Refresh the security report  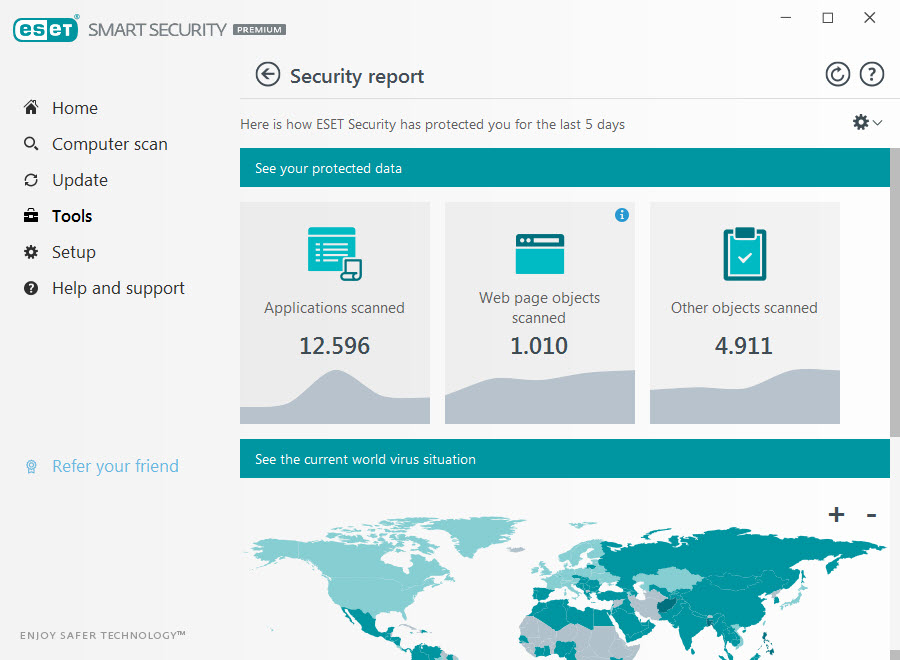click(x=837, y=75)
